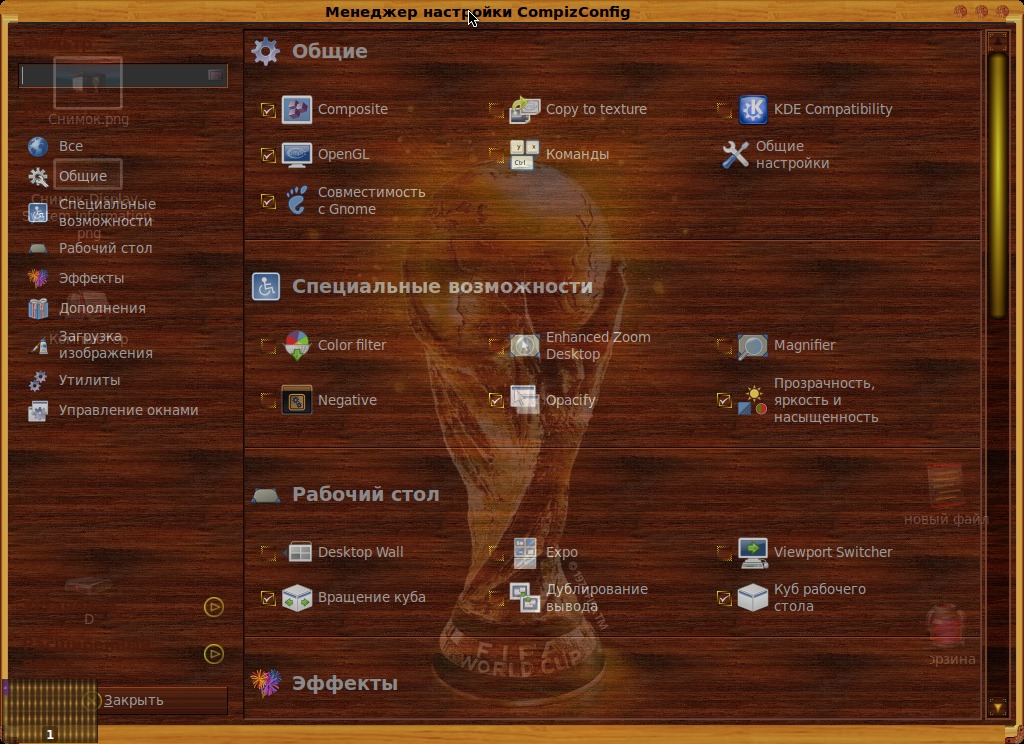Enable the Desktop Wall checkbox

click(x=268, y=553)
